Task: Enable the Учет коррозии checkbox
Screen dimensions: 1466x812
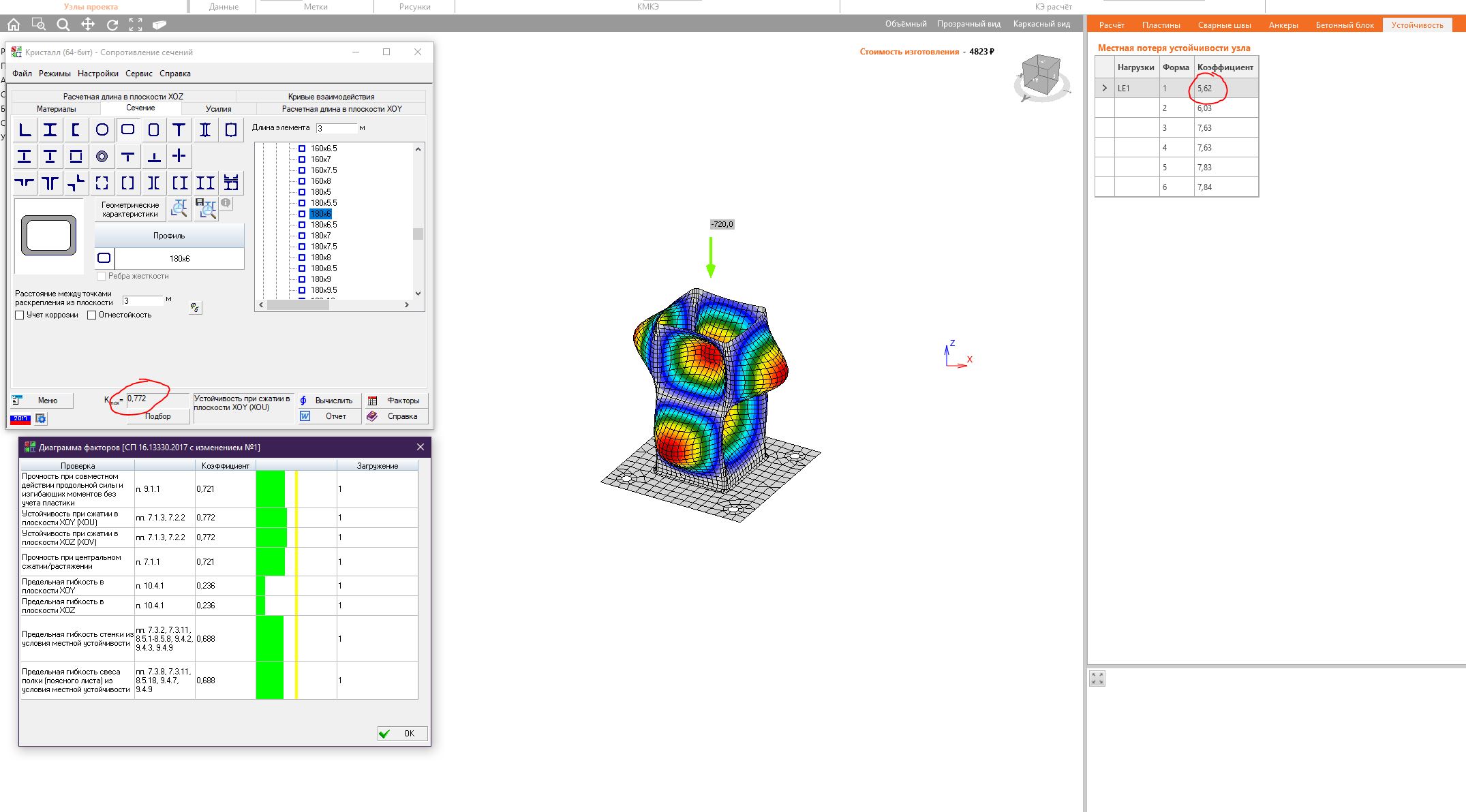Action: click(x=20, y=315)
